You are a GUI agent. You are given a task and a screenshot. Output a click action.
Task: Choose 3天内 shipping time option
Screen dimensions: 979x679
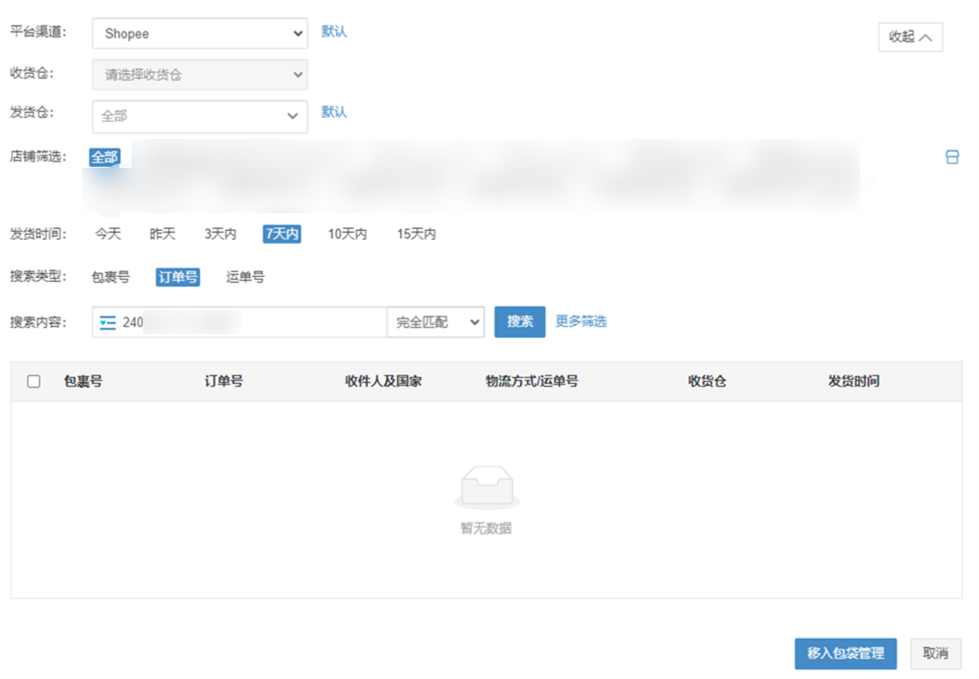coord(220,234)
